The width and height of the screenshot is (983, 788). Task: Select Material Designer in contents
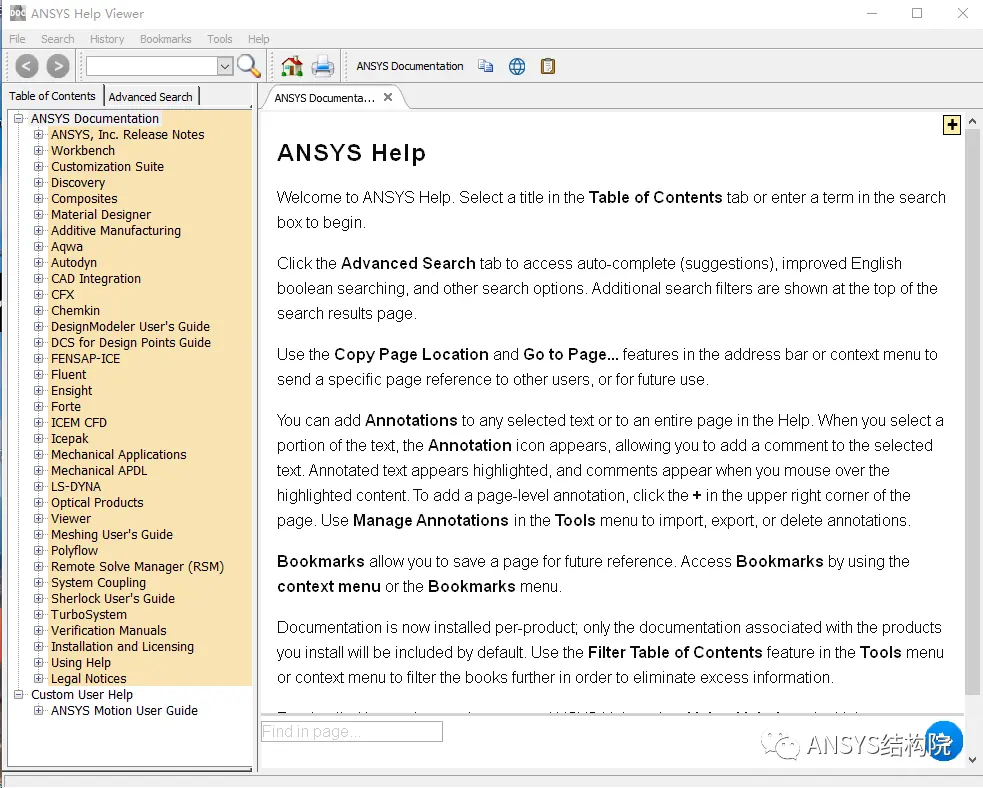tap(101, 214)
